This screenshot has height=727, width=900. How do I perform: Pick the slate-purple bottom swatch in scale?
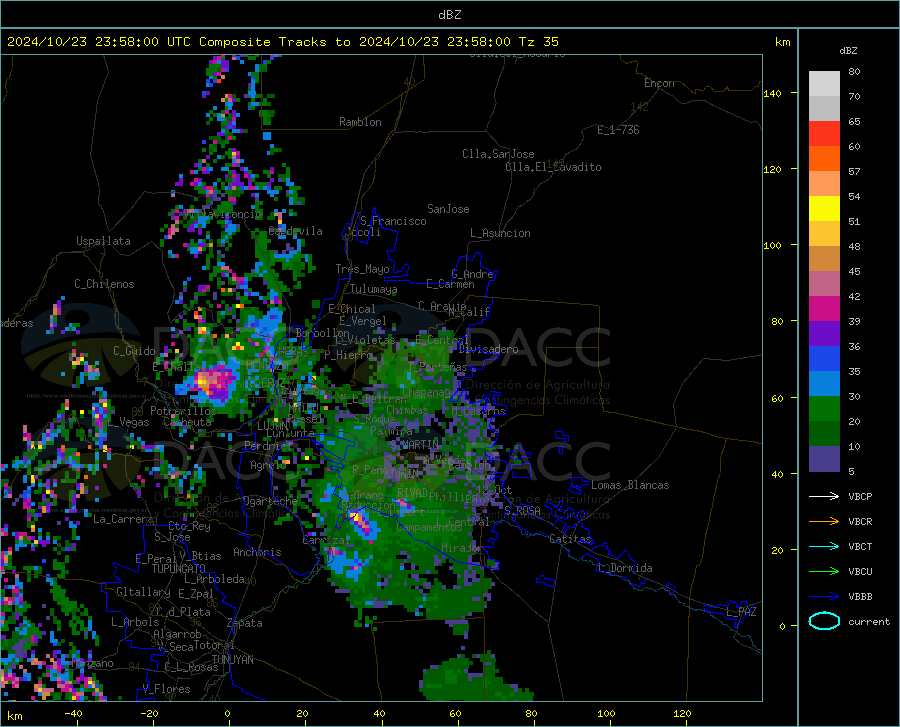coord(824,459)
